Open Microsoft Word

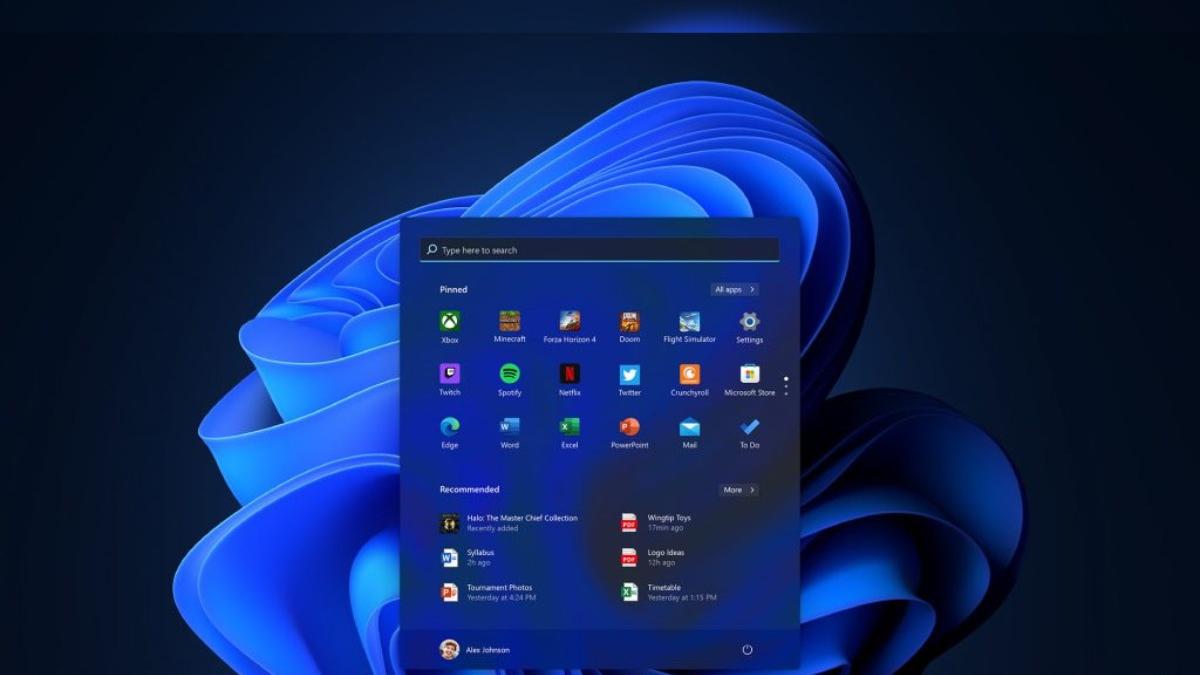(509, 427)
